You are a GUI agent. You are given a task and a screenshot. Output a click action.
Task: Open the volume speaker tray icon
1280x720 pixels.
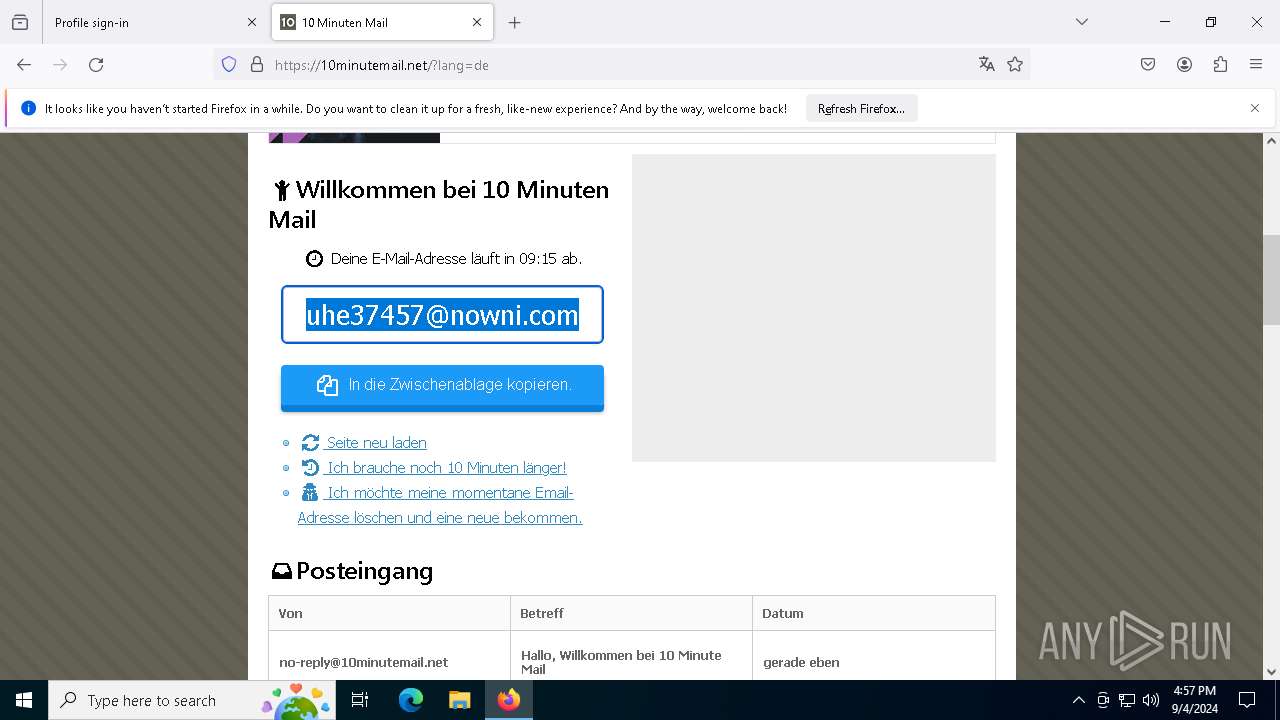coord(1151,700)
